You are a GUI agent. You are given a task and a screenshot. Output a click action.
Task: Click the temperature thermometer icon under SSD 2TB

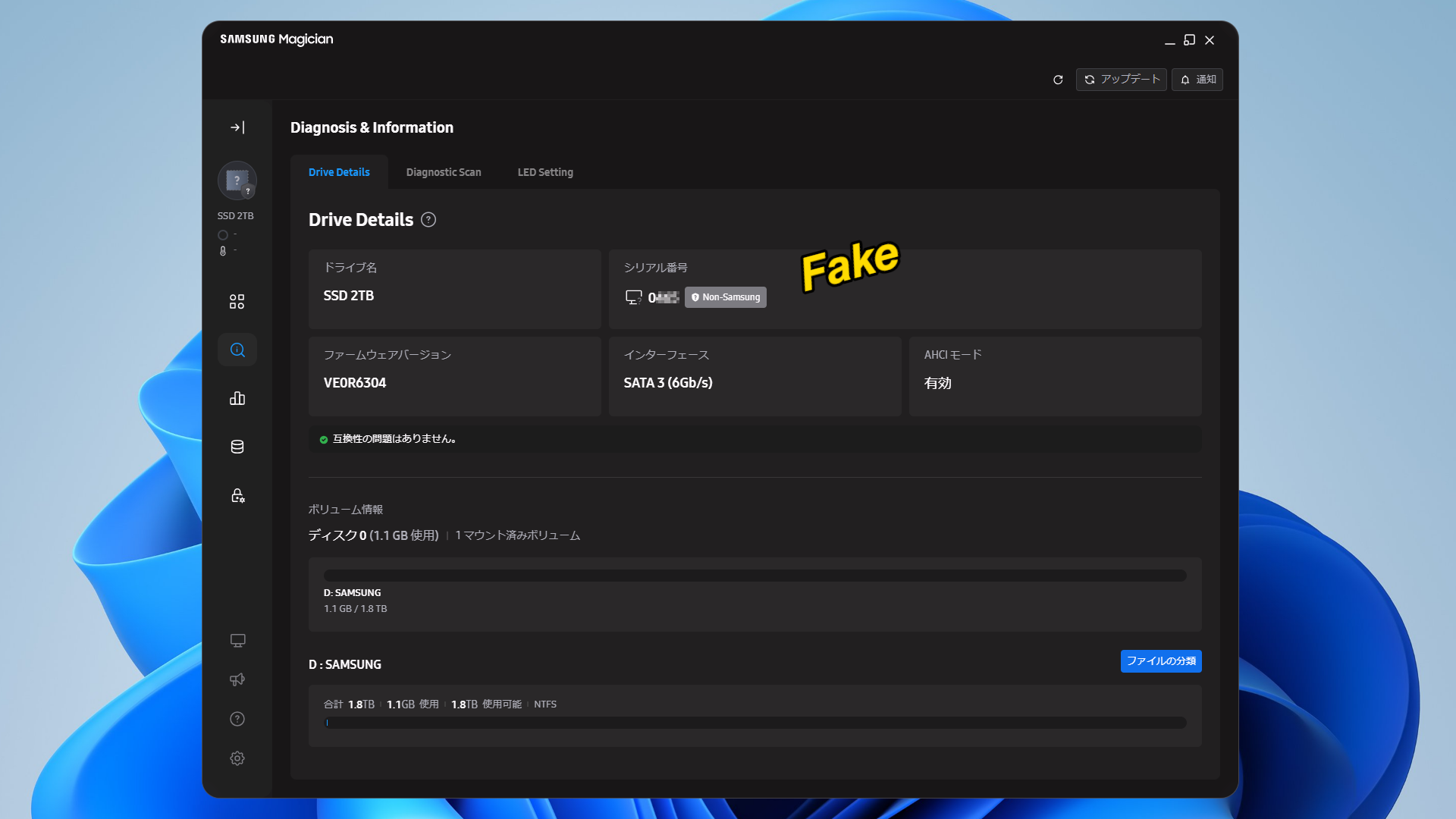pos(223,251)
